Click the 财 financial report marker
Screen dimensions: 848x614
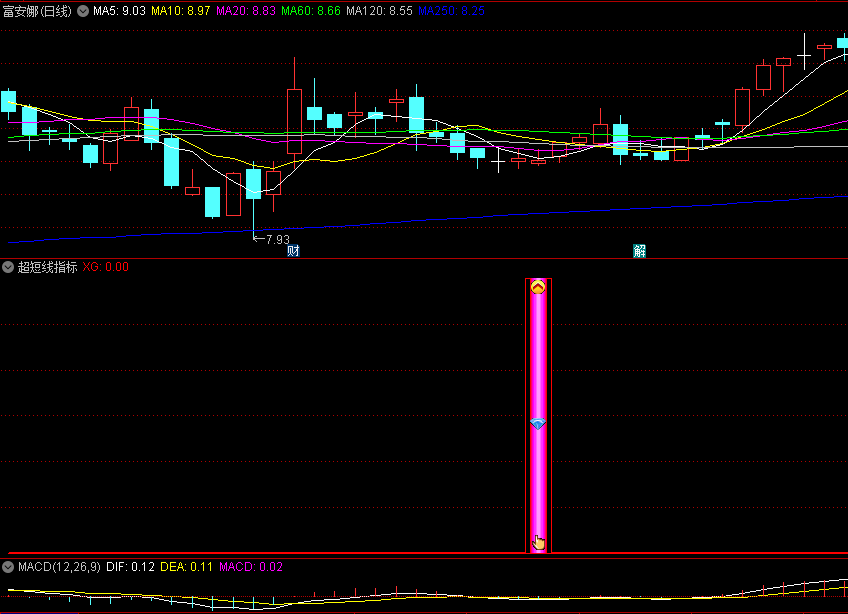293,250
